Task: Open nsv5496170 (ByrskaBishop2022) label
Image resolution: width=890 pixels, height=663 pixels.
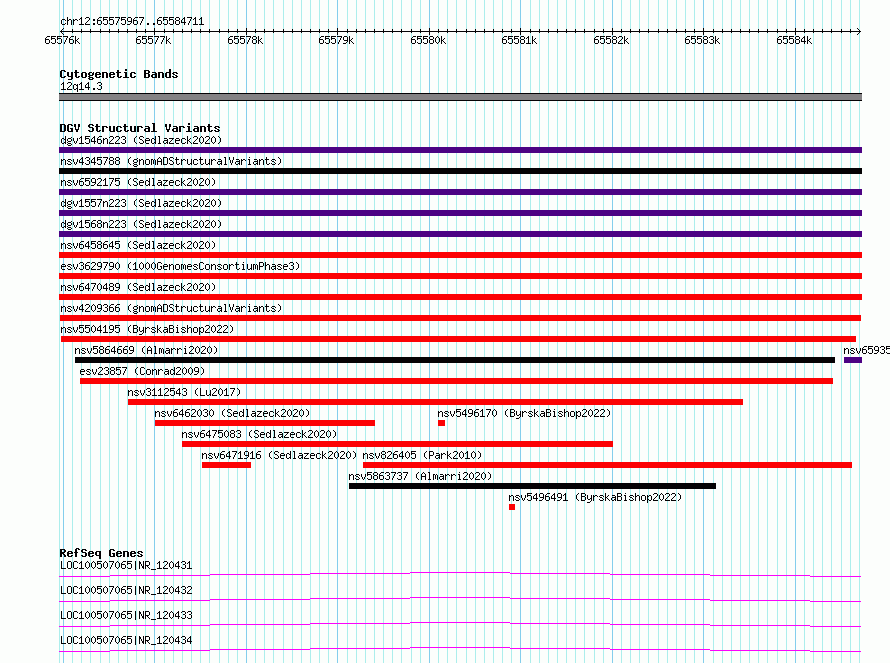Action: coord(524,413)
